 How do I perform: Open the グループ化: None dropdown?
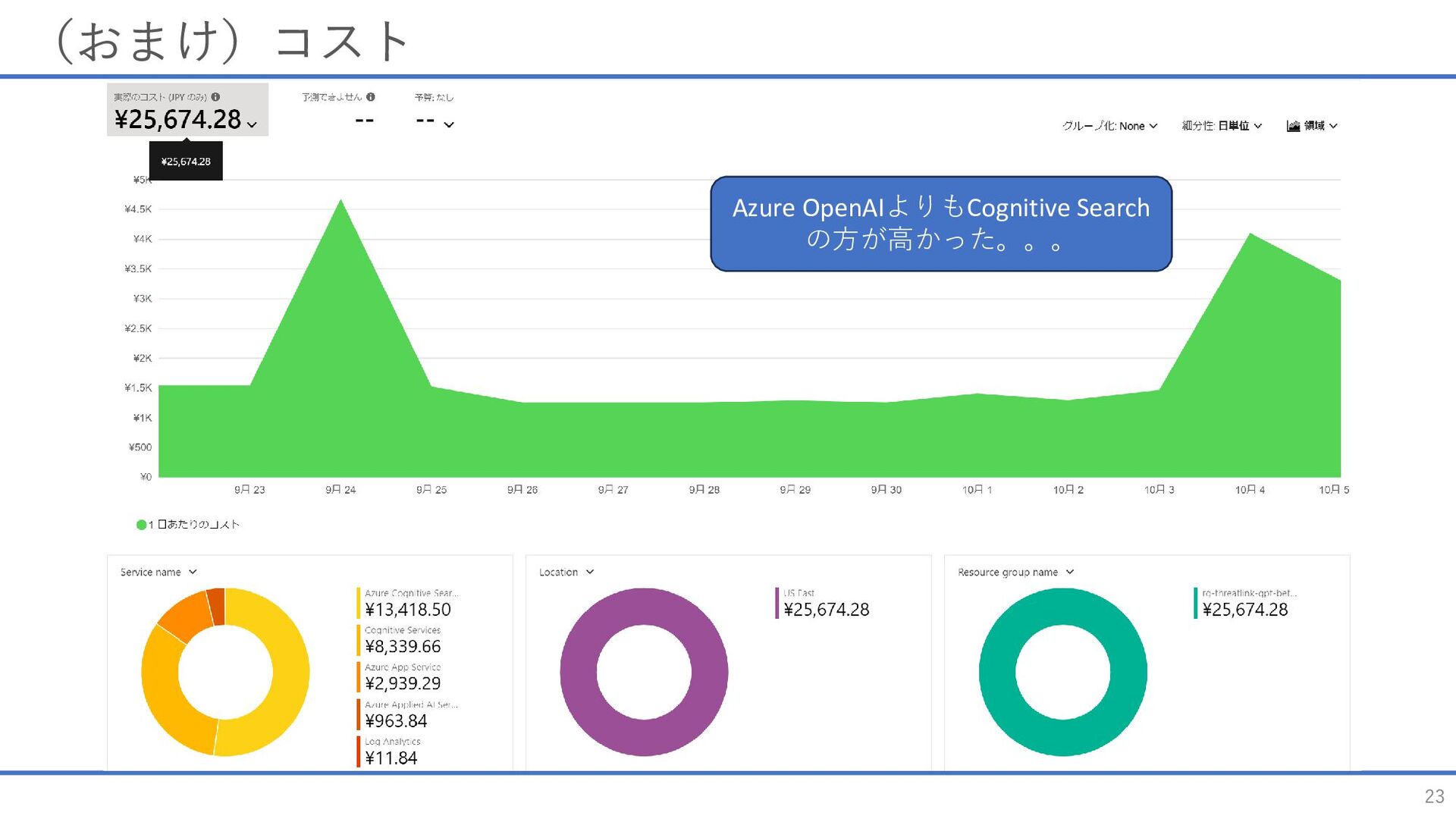(1109, 126)
